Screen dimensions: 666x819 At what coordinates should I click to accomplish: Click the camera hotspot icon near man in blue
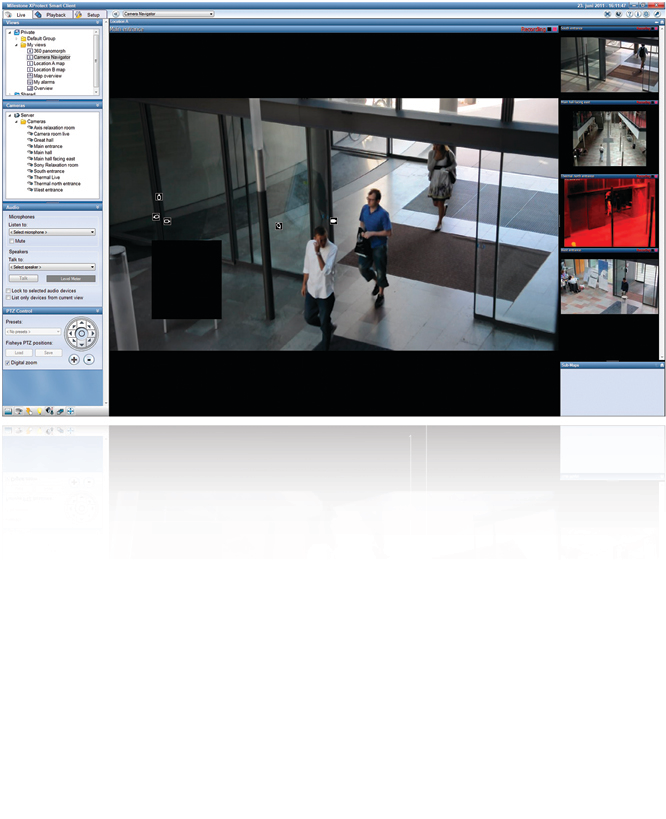click(333, 221)
